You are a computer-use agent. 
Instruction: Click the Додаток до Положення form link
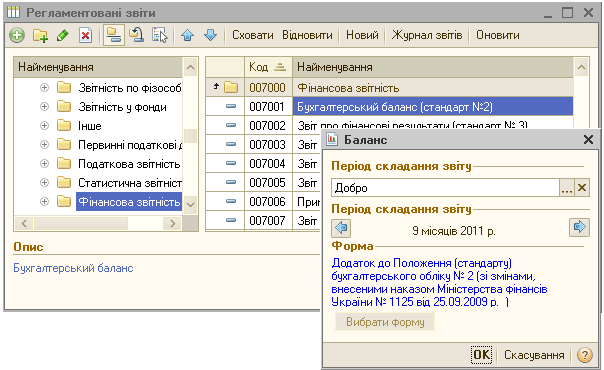(x=439, y=283)
